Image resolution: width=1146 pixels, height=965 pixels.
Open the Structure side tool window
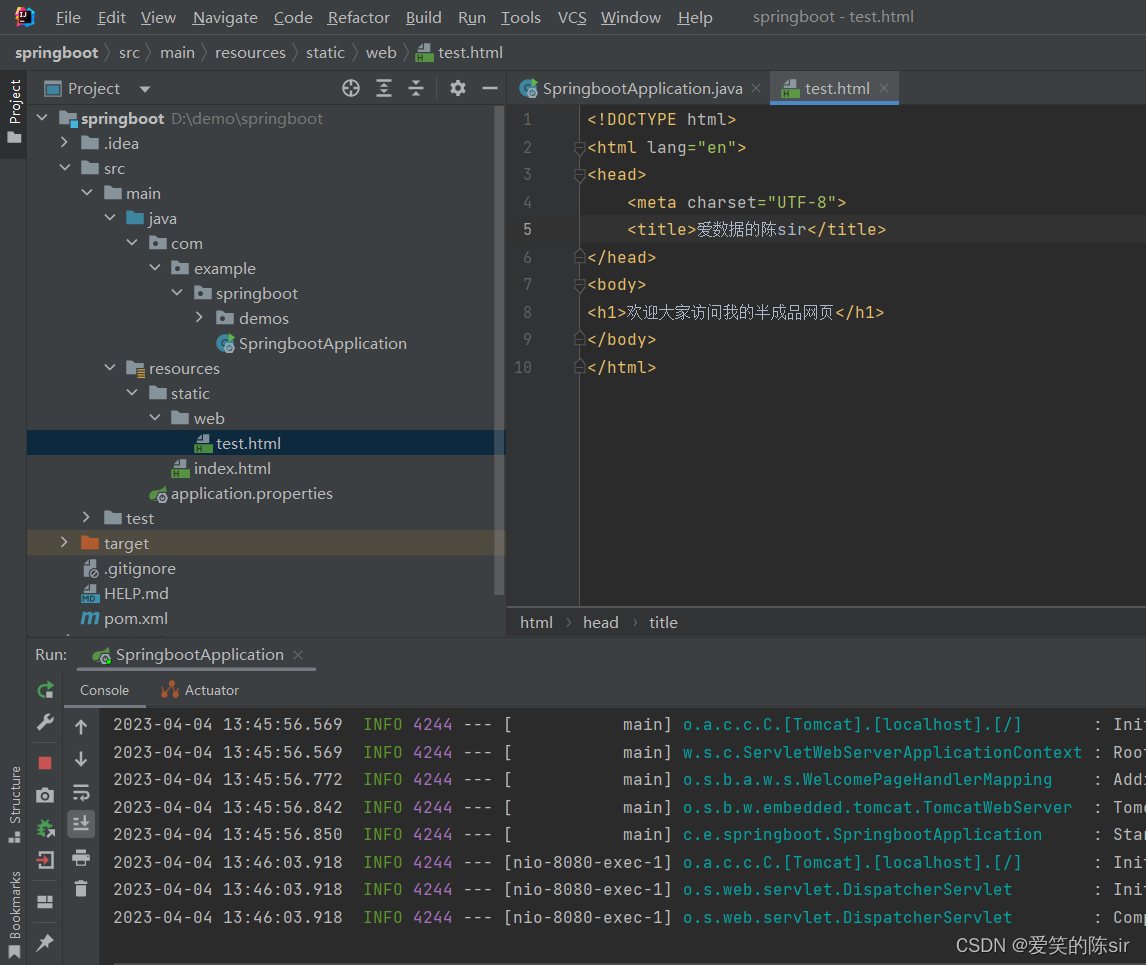[x=14, y=804]
